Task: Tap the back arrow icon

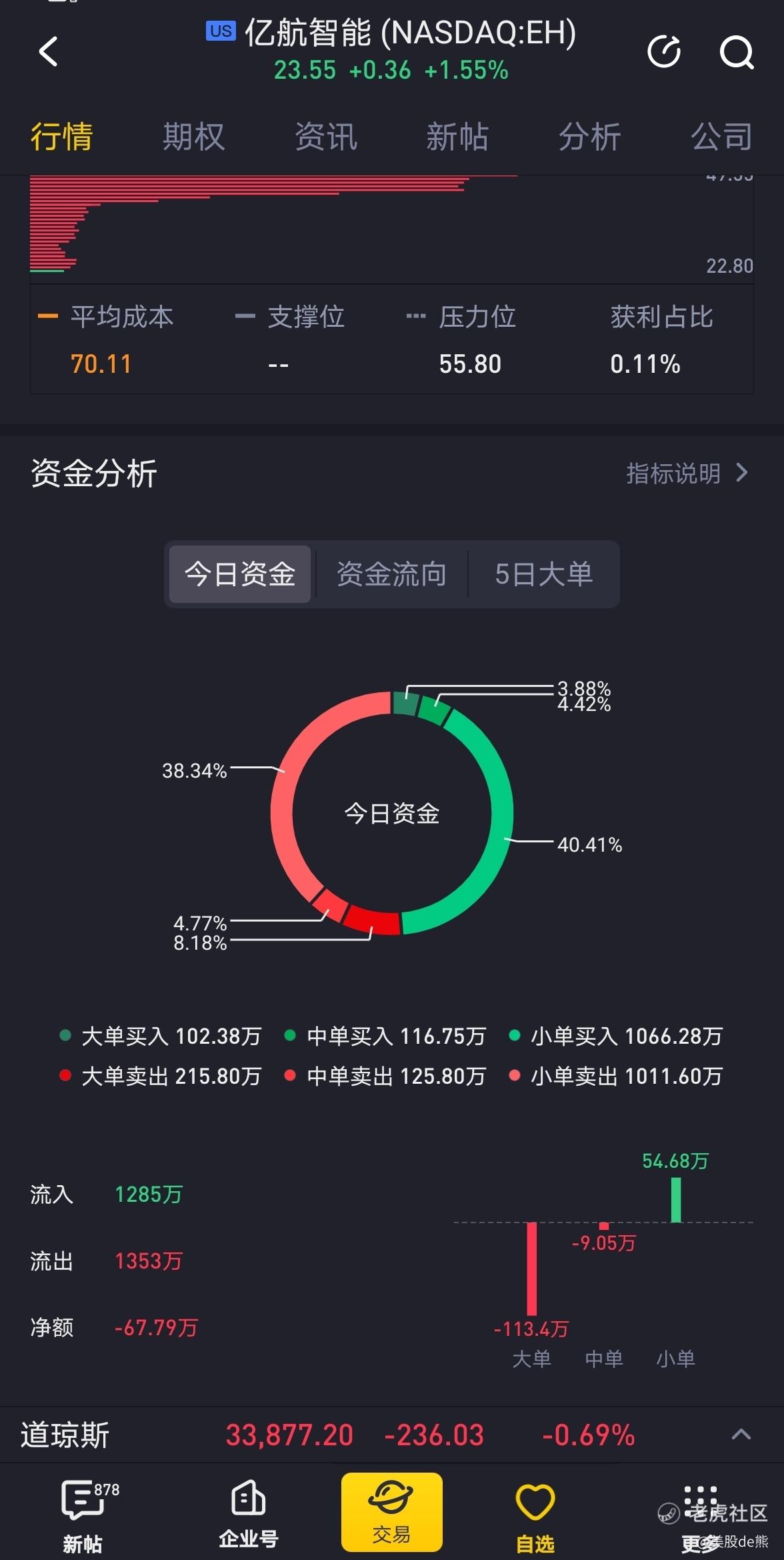Action: (x=49, y=52)
